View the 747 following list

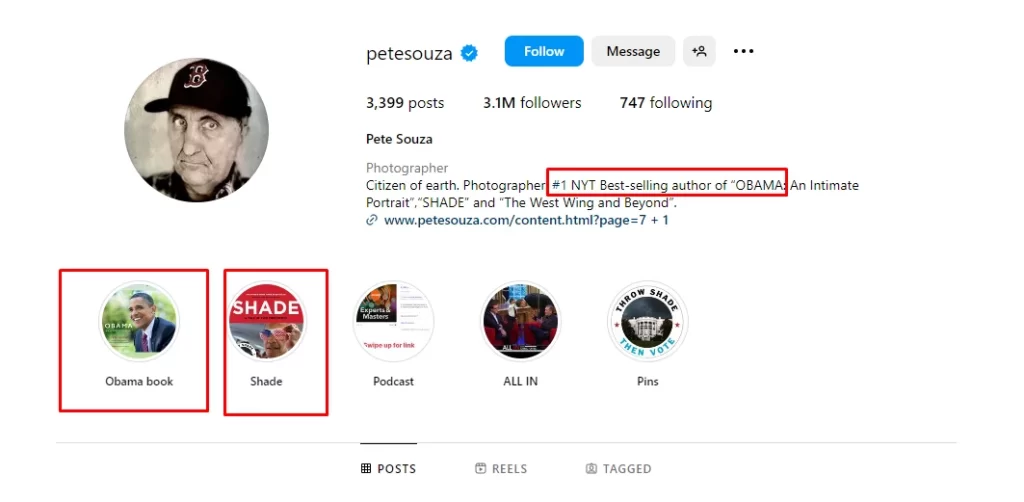coord(665,103)
